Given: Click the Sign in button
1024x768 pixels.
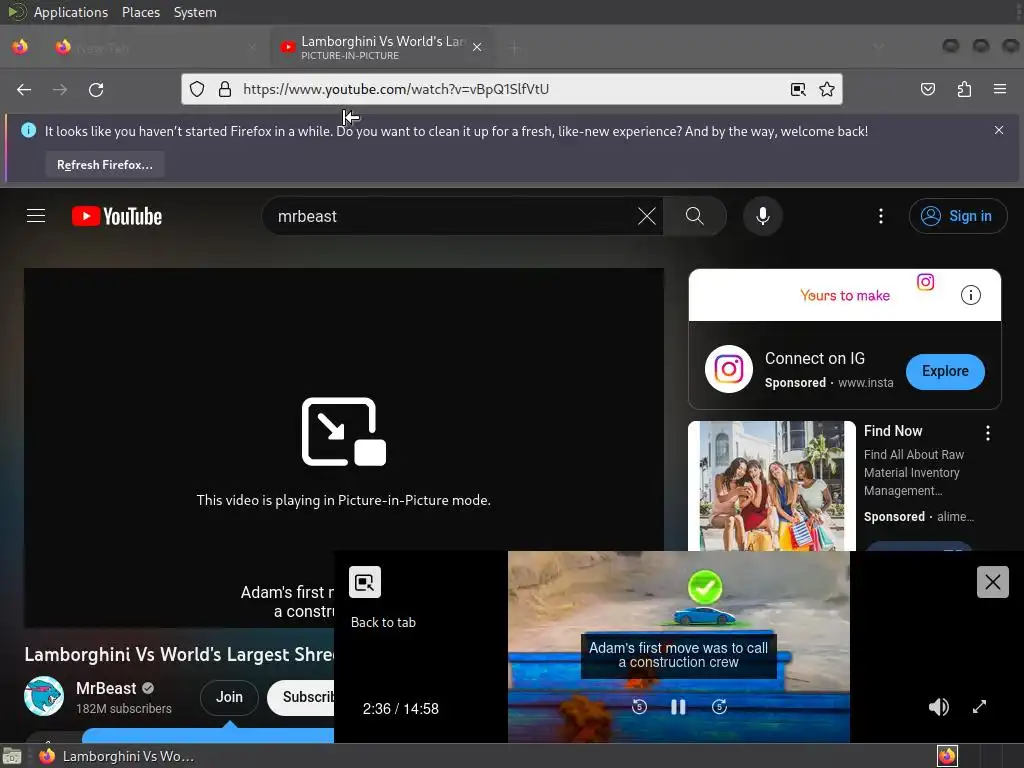Looking at the screenshot, I should (958, 216).
